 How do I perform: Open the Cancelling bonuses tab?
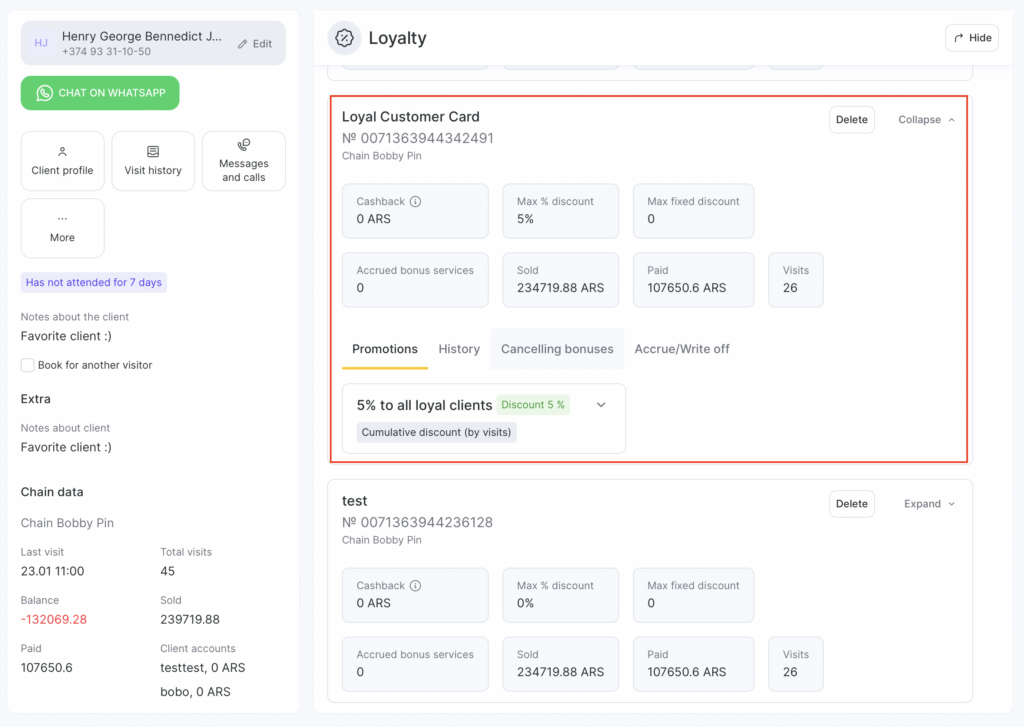coord(557,349)
